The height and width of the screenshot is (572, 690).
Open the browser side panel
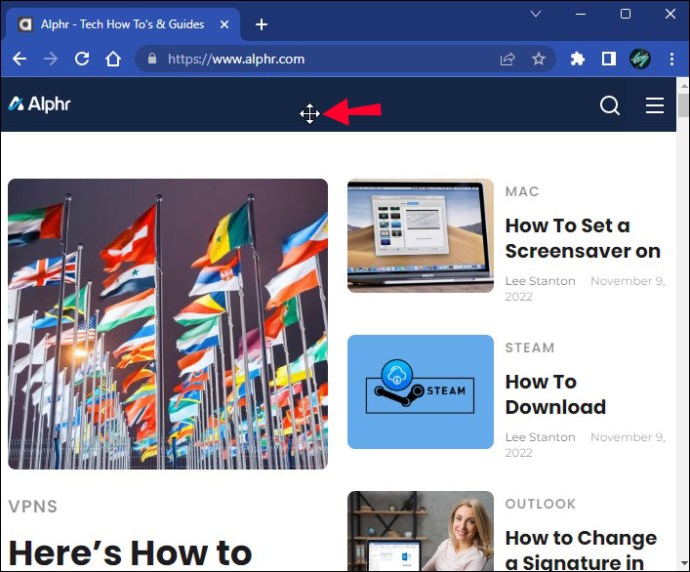609,59
